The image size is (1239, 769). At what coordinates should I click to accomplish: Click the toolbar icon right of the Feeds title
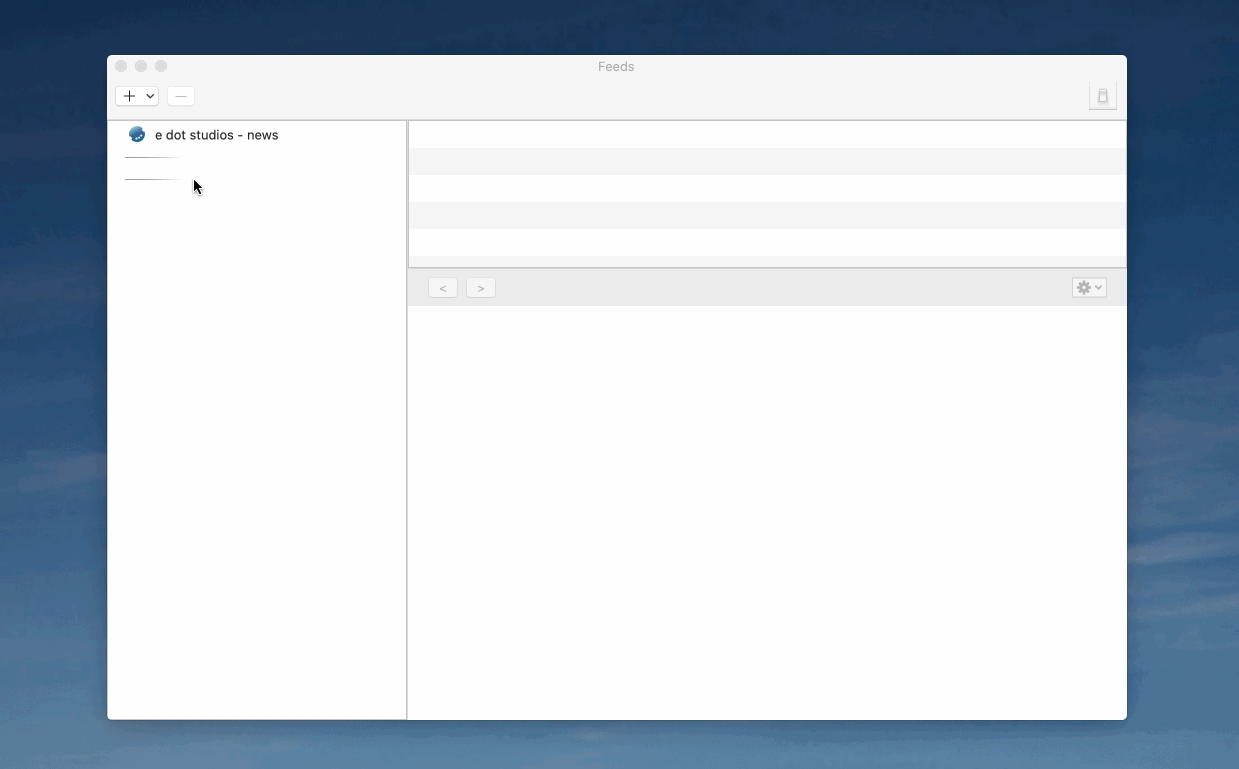(x=1103, y=96)
